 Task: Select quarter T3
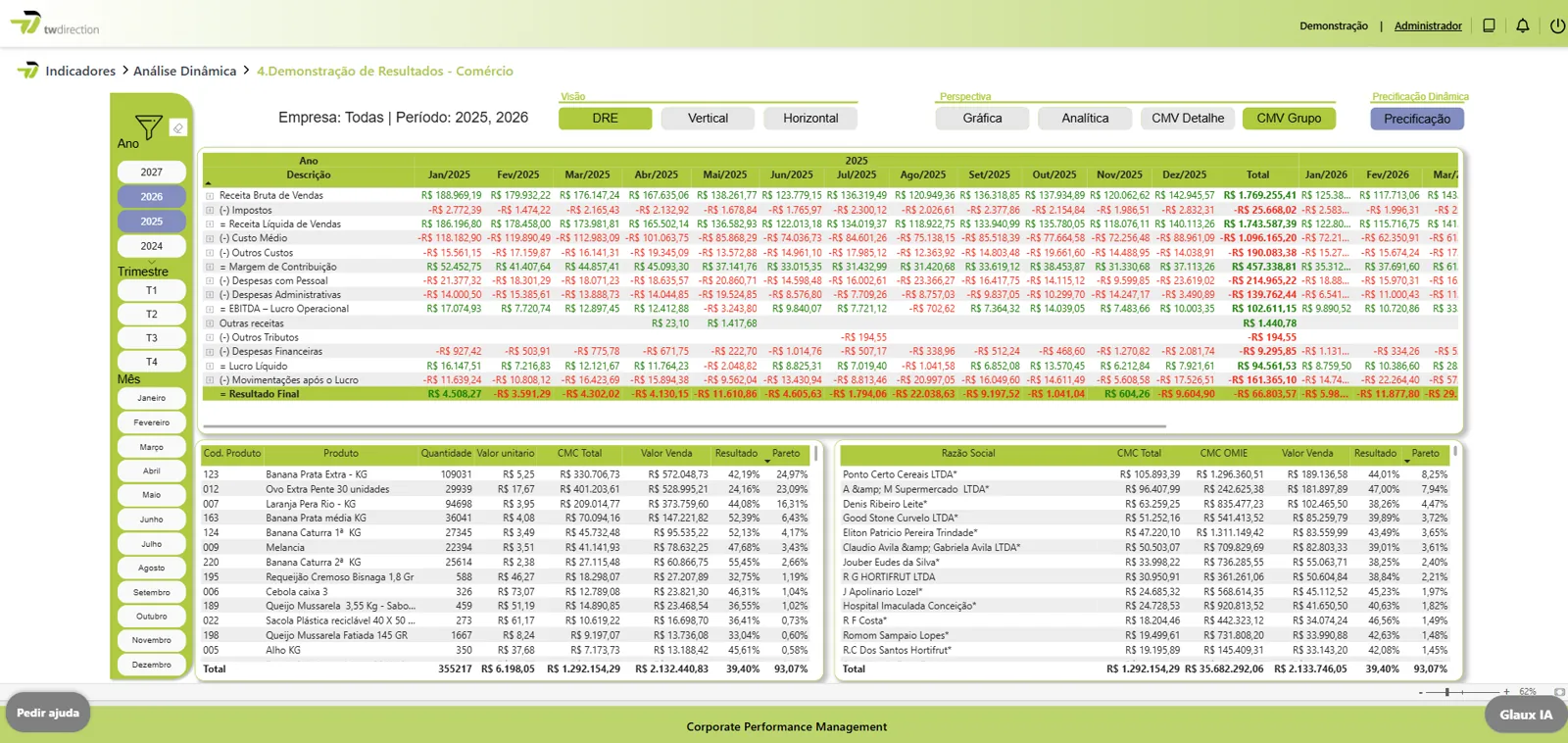(x=151, y=338)
